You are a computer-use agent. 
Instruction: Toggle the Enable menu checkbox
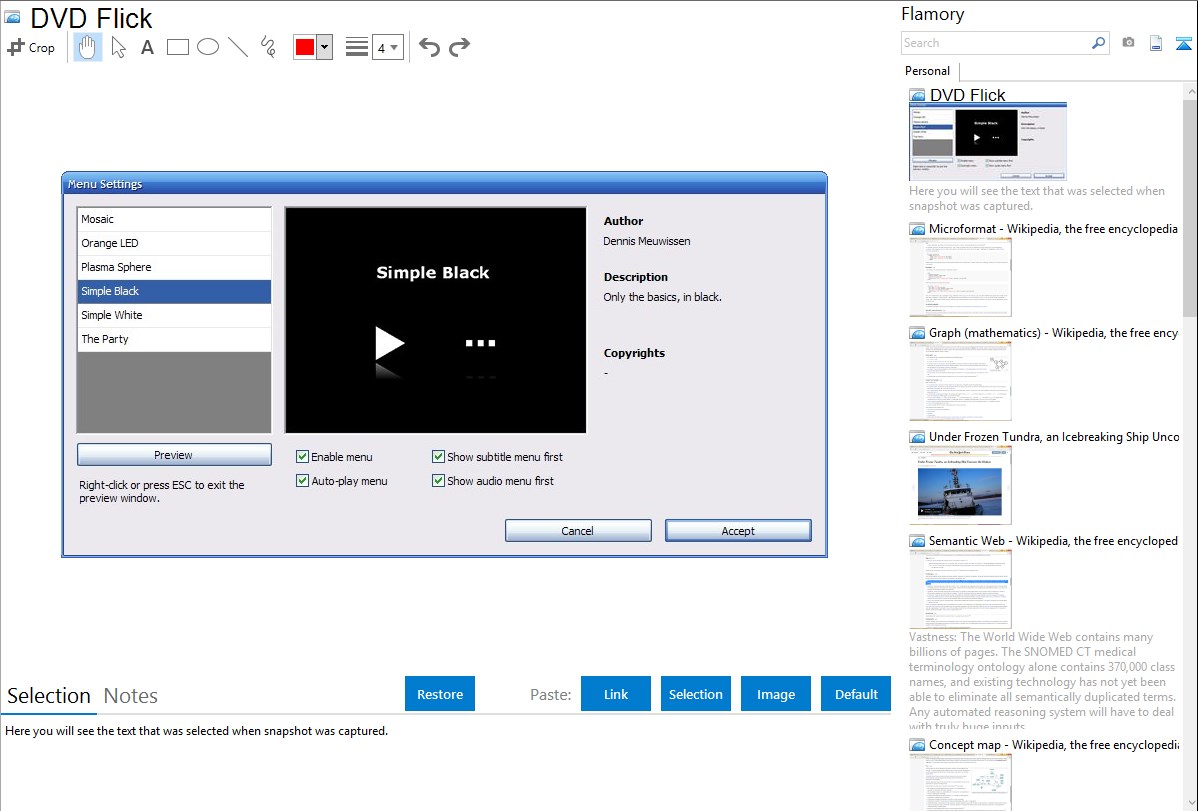click(x=303, y=457)
